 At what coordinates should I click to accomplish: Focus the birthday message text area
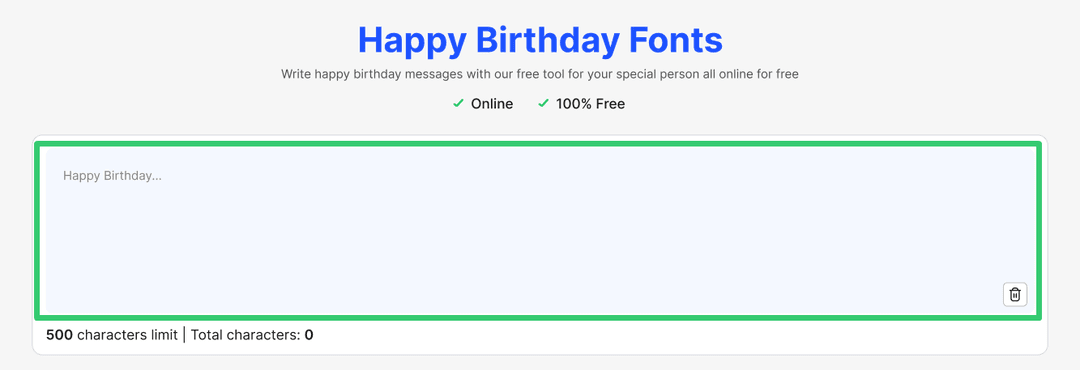coord(538,231)
